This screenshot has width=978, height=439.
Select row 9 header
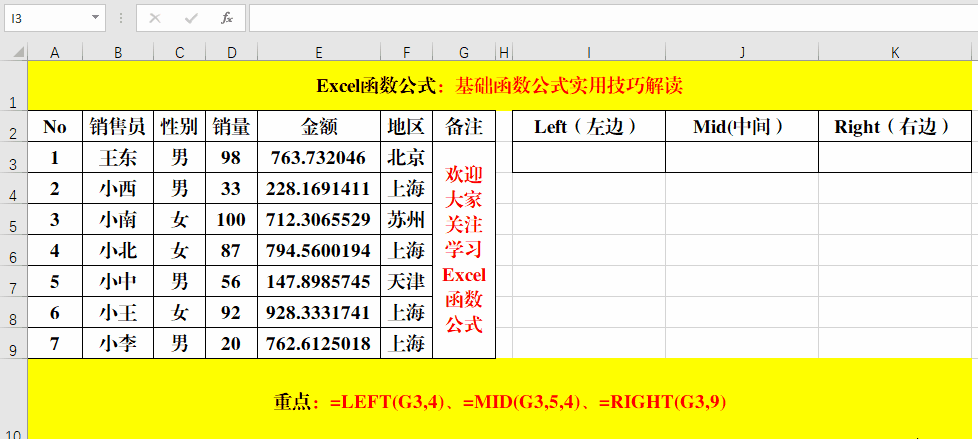(x=14, y=344)
